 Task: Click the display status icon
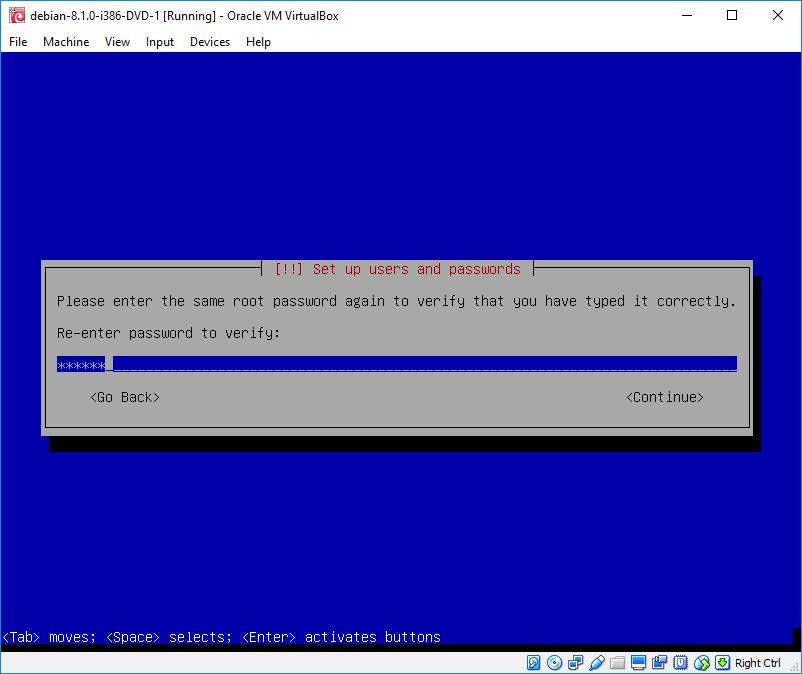(x=638, y=663)
